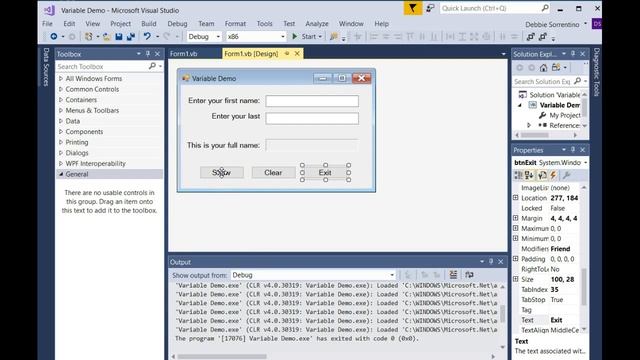Select the Exit button on the form

coord(325,173)
